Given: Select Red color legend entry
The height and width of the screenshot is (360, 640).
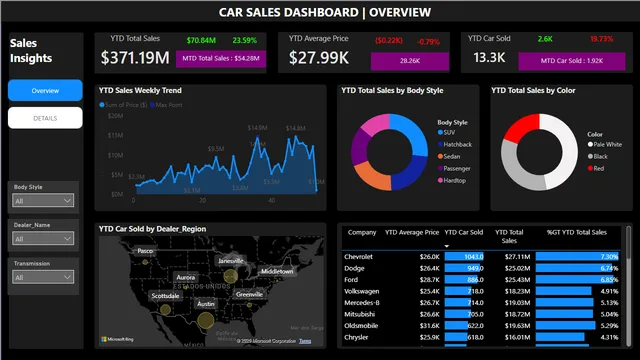Looking at the screenshot, I should click(596, 168).
